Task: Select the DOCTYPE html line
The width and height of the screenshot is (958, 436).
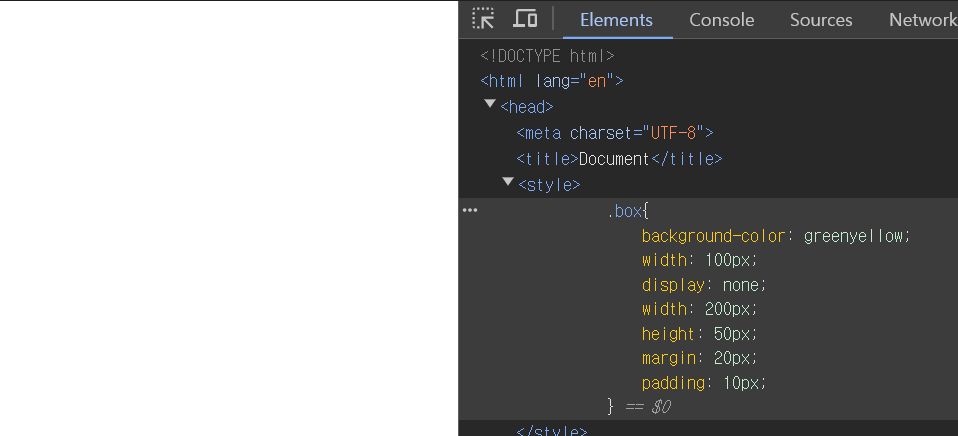Action: click(x=547, y=56)
